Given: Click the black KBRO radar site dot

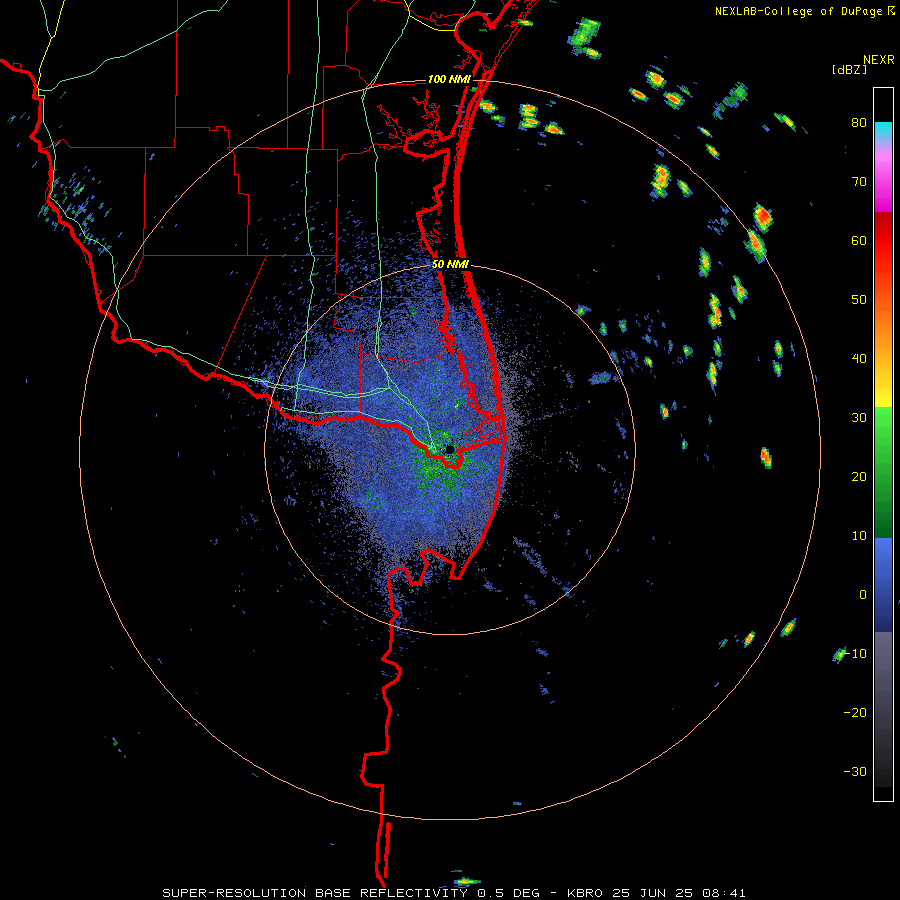Looking at the screenshot, I should click(x=450, y=449).
